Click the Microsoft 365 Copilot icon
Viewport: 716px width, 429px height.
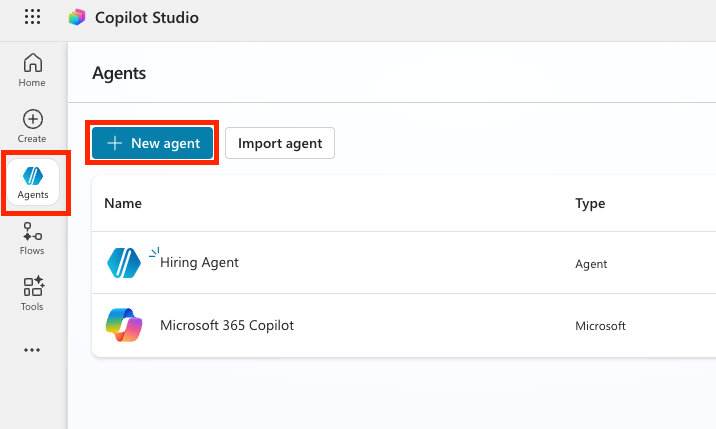(x=124, y=325)
